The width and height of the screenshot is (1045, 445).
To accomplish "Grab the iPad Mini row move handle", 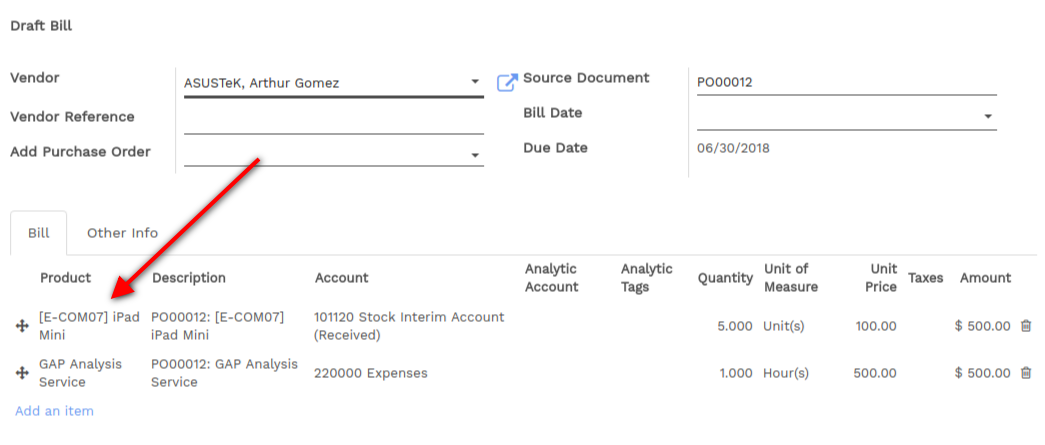I will (x=22, y=326).
